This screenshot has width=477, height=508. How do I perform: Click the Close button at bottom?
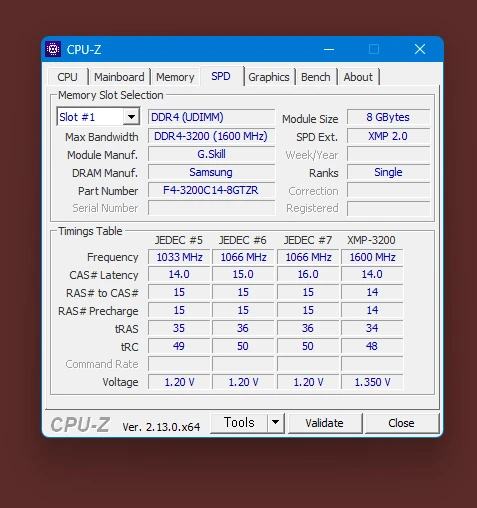(x=401, y=423)
